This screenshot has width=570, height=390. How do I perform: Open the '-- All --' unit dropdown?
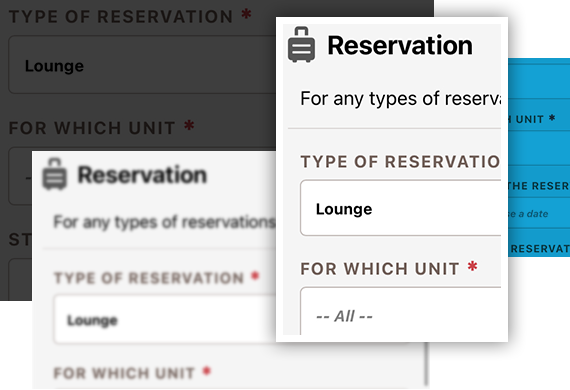(400, 311)
